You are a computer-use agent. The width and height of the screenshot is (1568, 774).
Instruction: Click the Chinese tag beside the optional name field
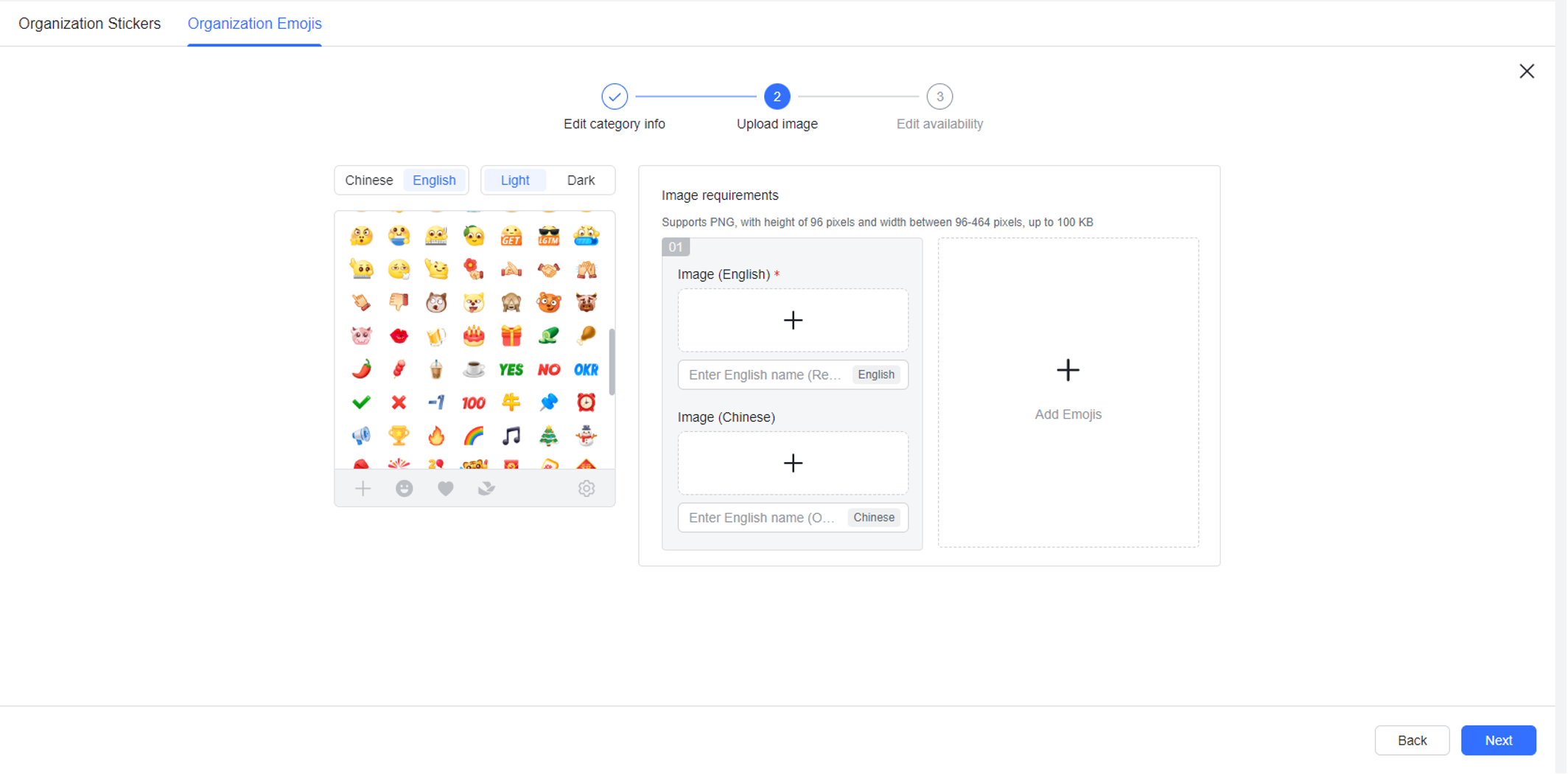pyautogui.click(x=874, y=517)
